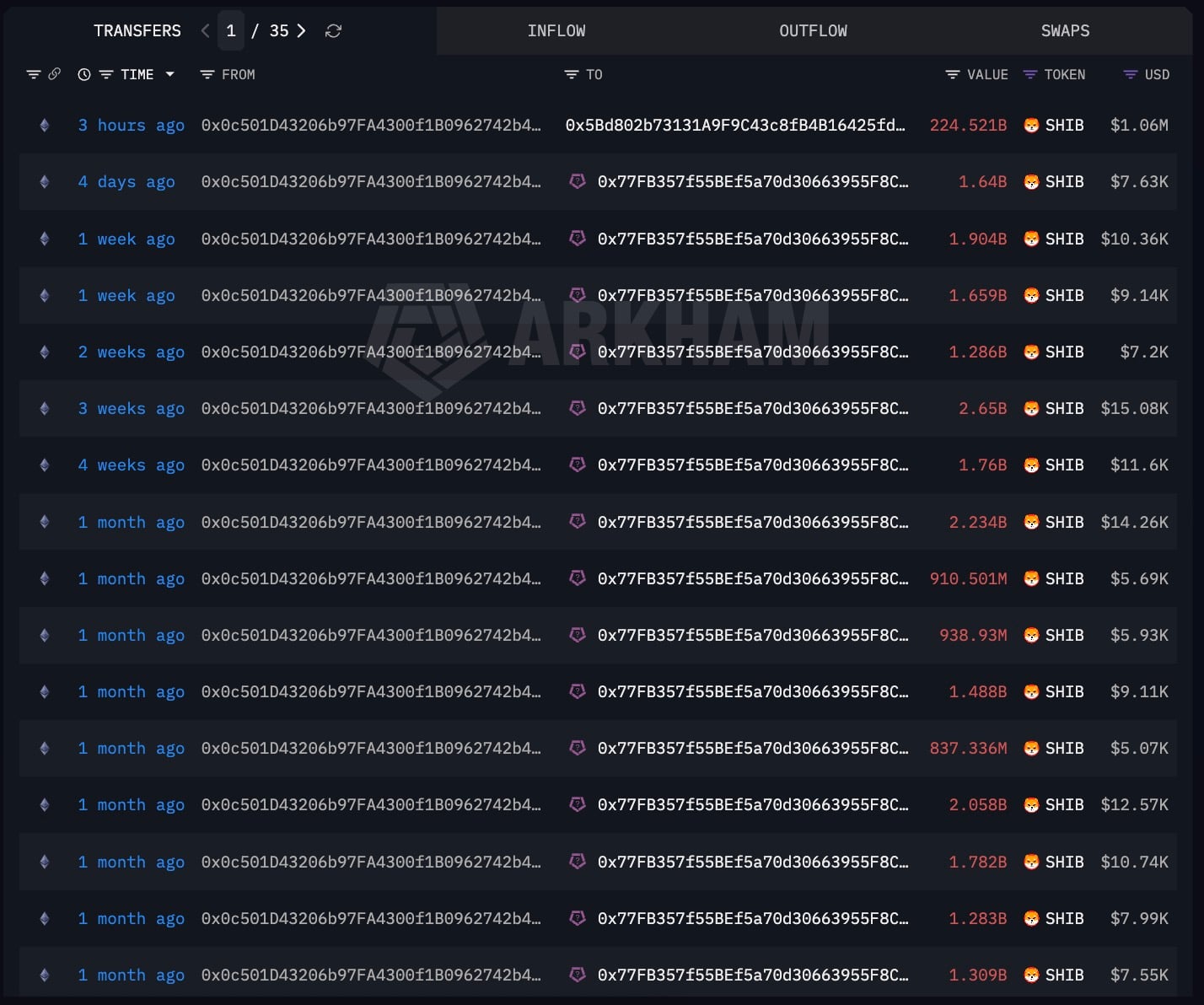
Task: Go to next transfers page arrow
Action: (x=301, y=31)
